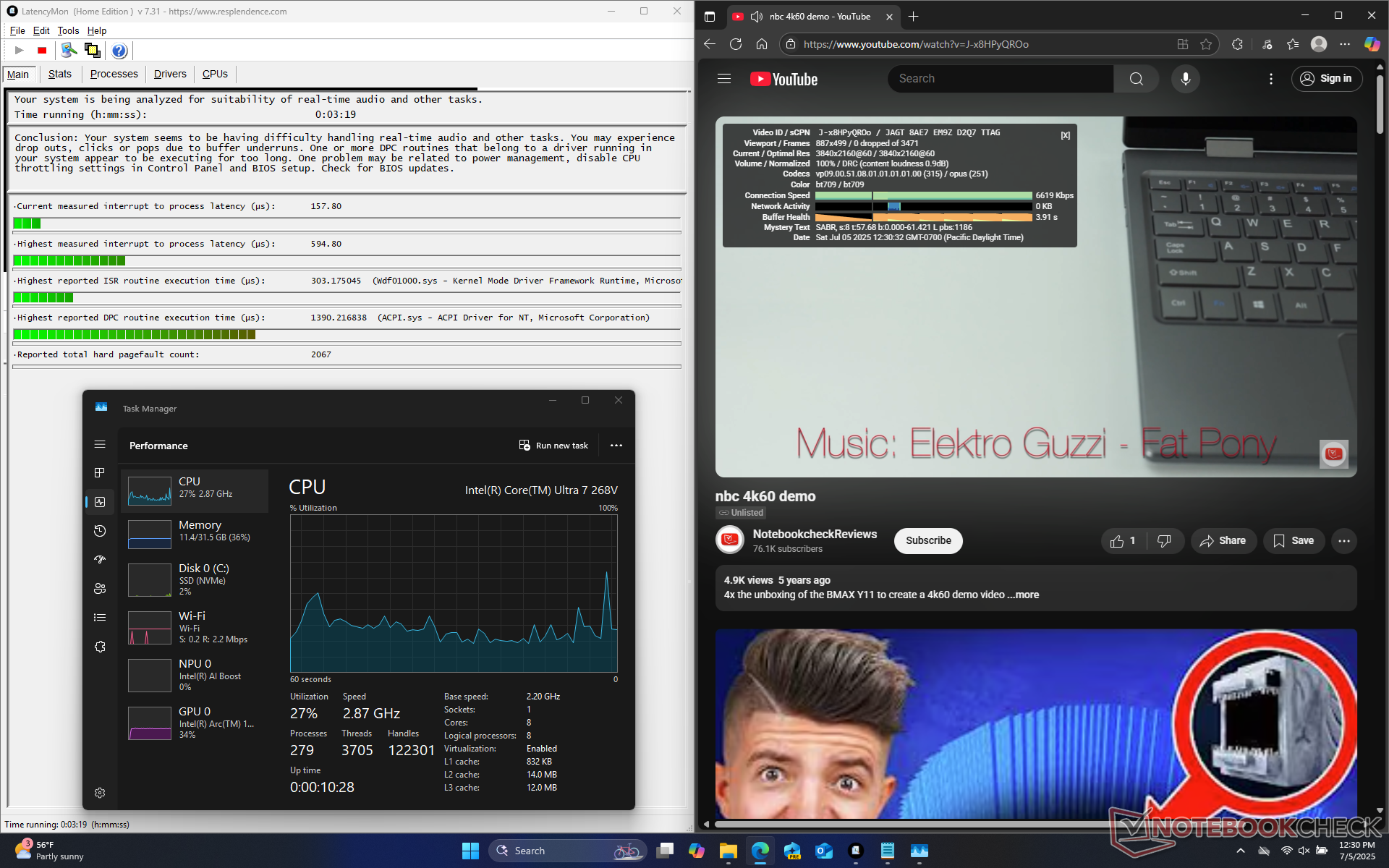This screenshot has width=1389, height=868.
Task: Open Task Manager Services puzzle icon
Action: [x=100, y=647]
